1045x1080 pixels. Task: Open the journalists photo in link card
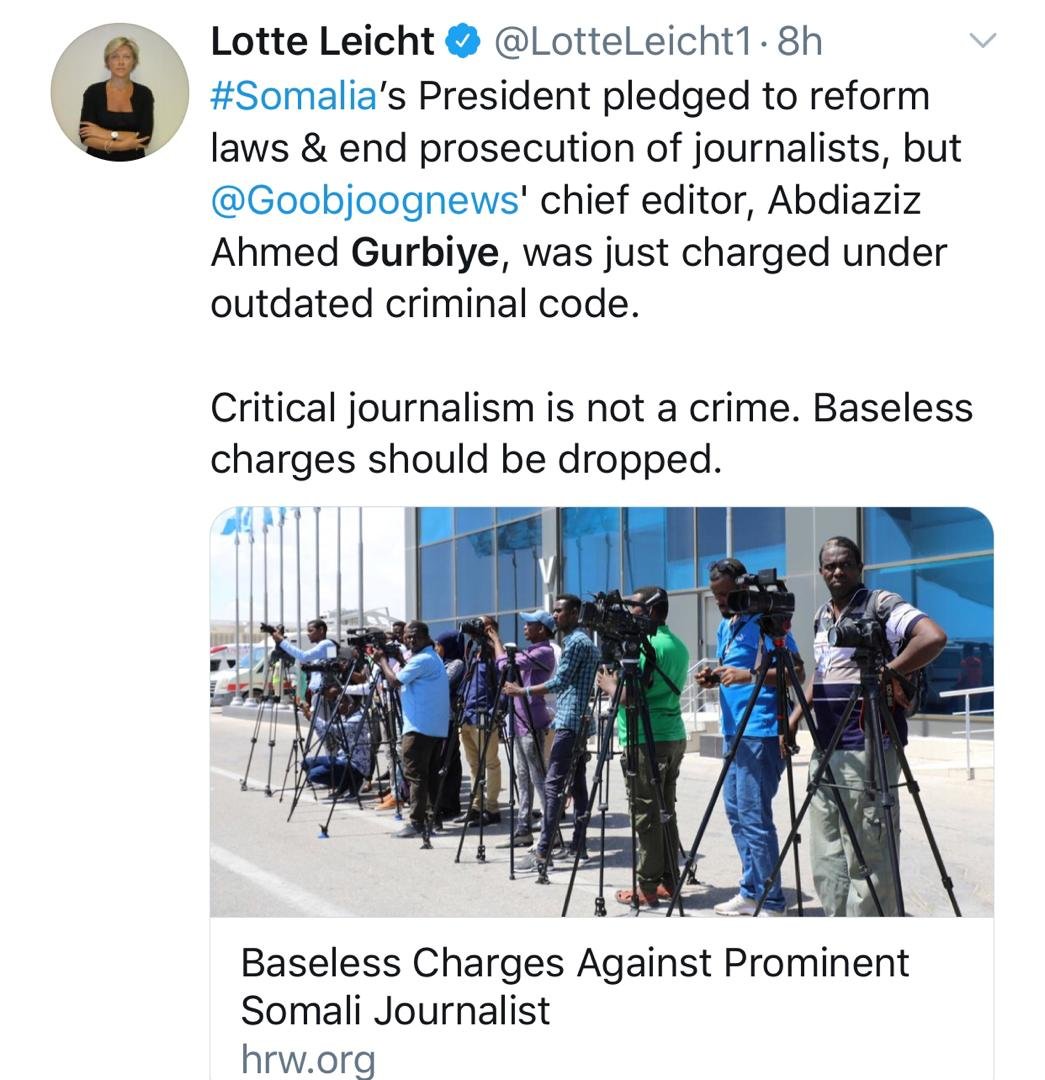tap(601, 711)
